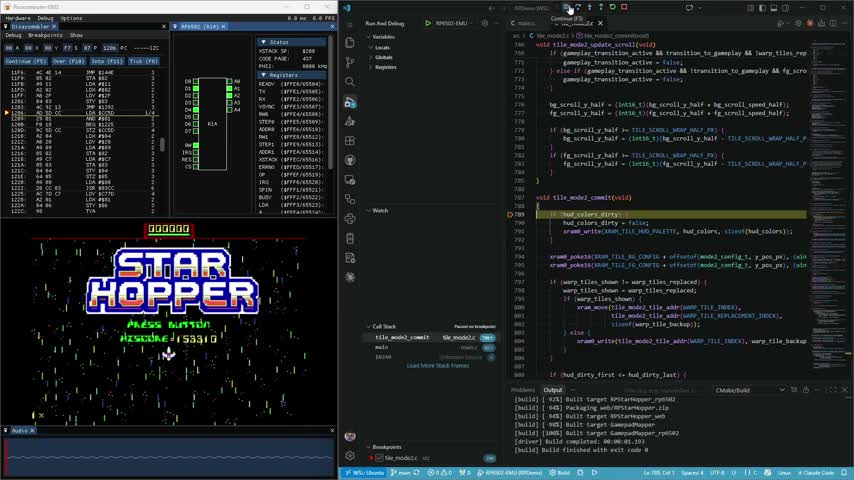The height and width of the screenshot is (480, 854).
Task: Switch to the Output panel tab
Action: click(552, 390)
